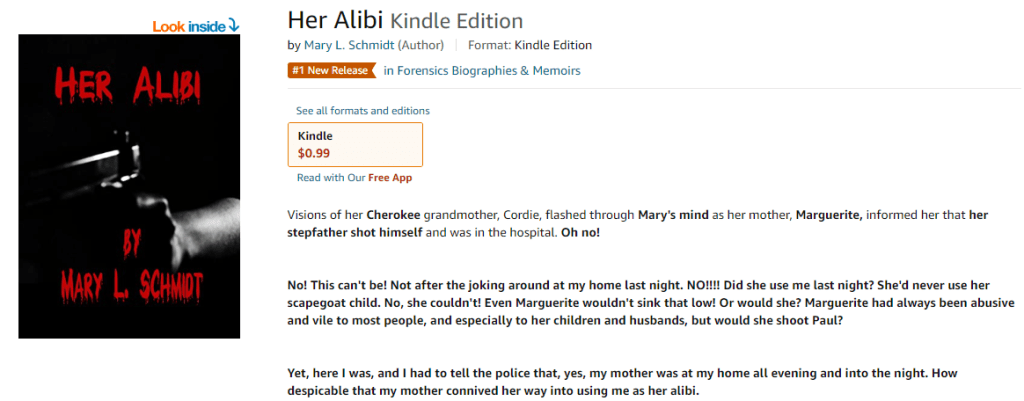Click the author name printed on the cover
1024x401 pixels.
point(128,290)
